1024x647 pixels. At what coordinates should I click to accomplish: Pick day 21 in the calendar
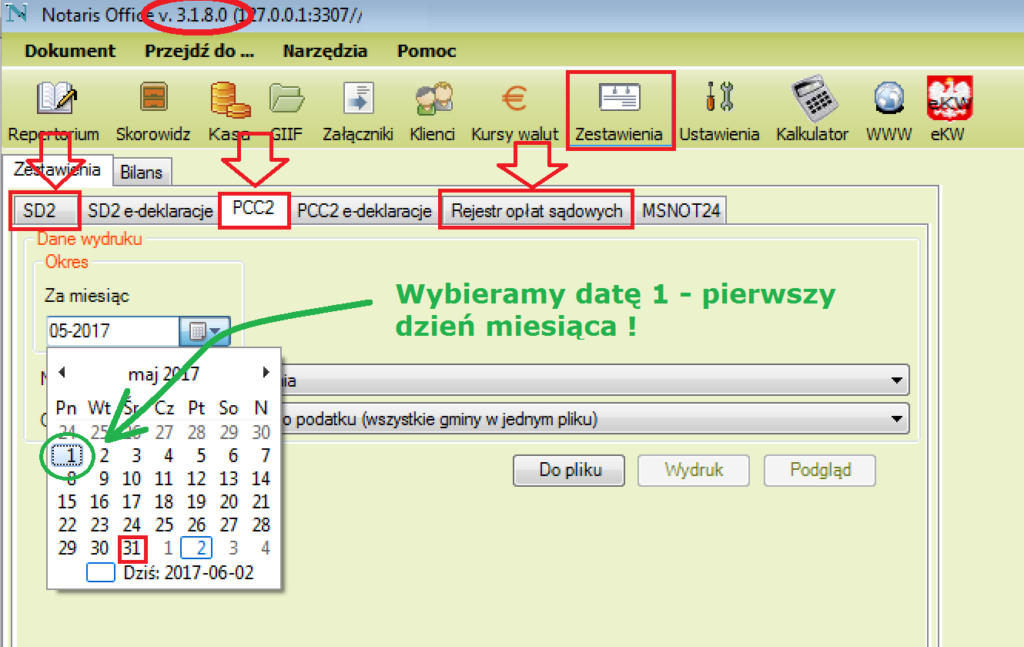(x=261, y=501)
